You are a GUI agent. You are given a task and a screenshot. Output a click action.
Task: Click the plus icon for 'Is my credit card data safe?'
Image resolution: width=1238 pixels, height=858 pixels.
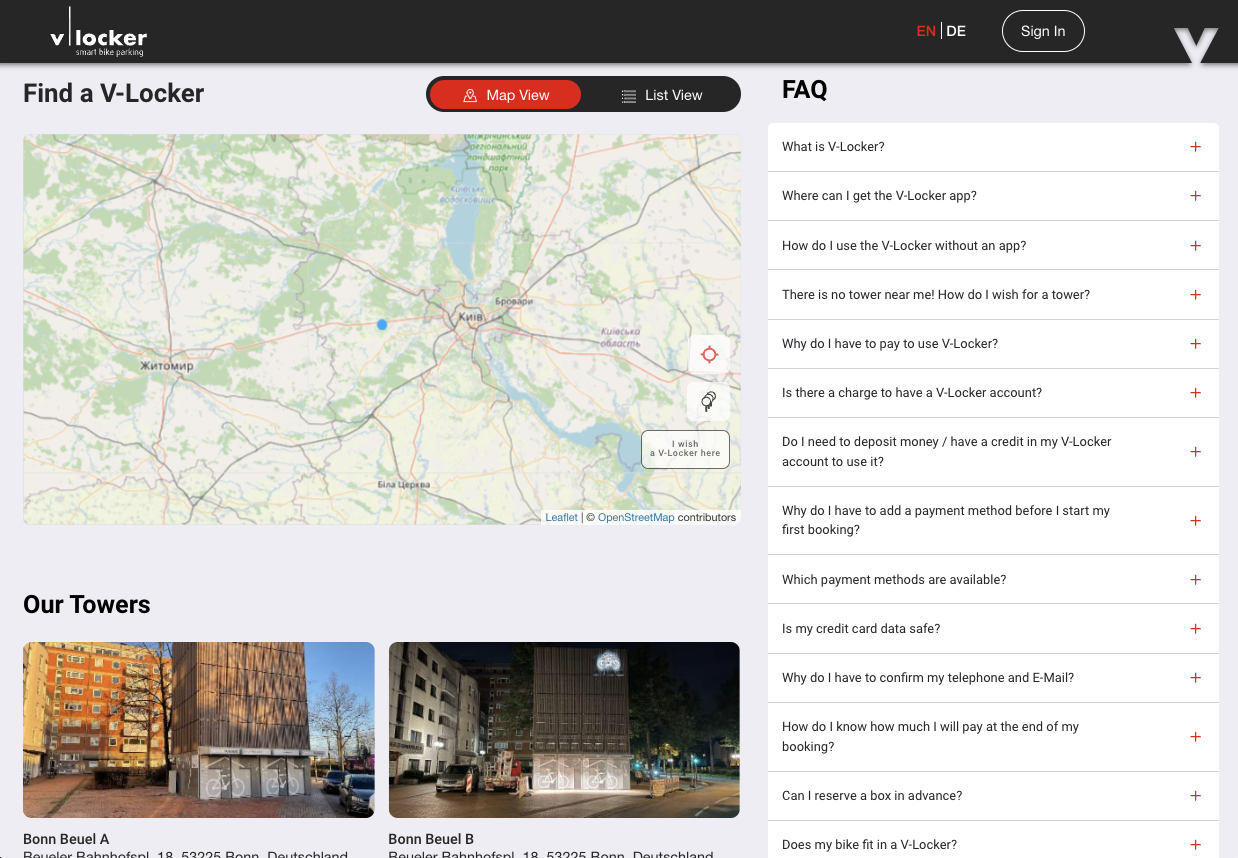(x=1196, y=628)
